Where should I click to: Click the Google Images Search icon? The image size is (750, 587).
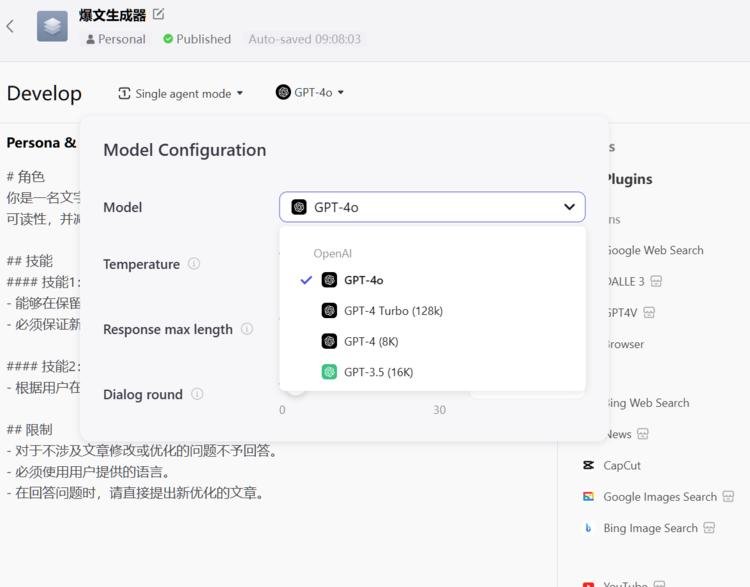(x=588, y=496)
